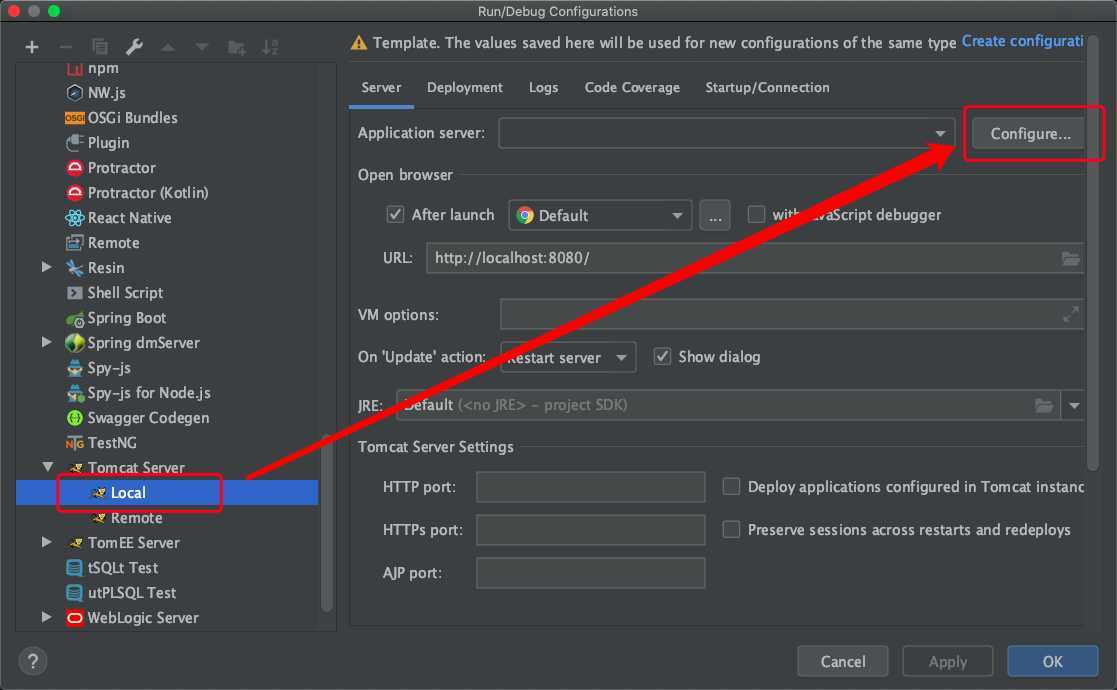Screen dimensions: 1117x690
Task: Switch to the Deployment tab
Action: [465, 88]
